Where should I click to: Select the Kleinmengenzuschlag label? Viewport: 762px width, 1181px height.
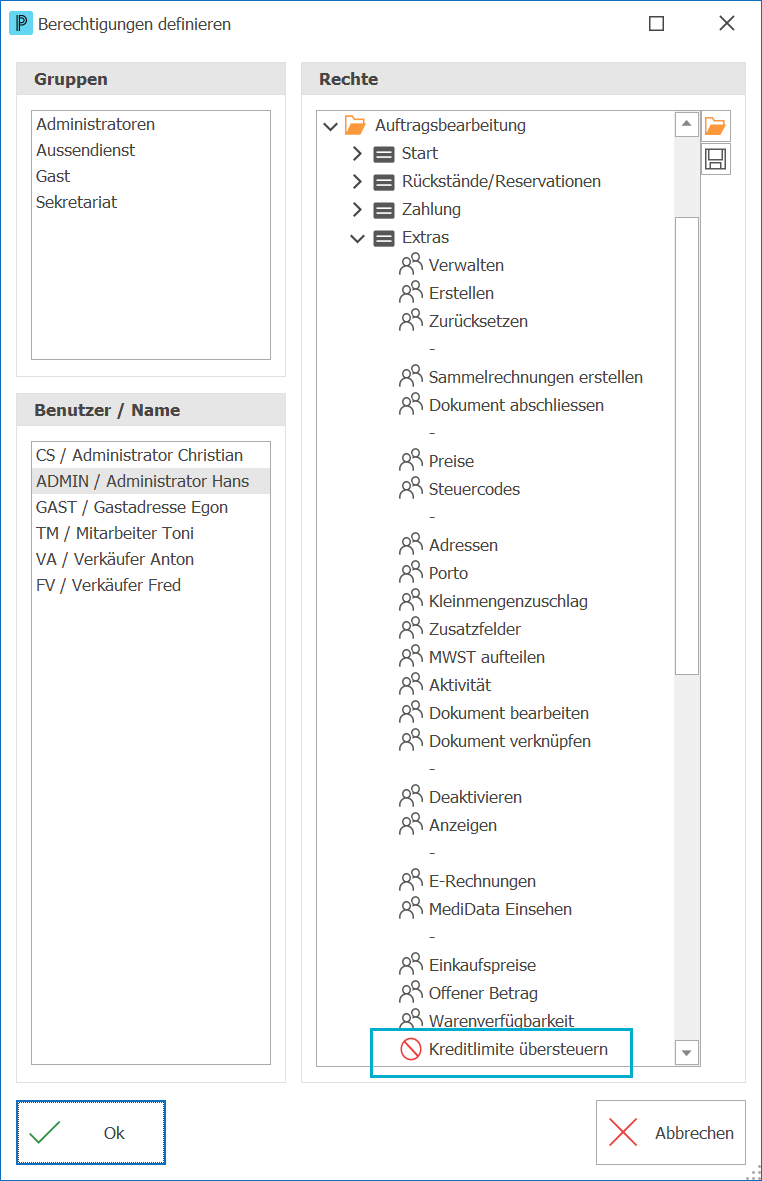[508, 601]
